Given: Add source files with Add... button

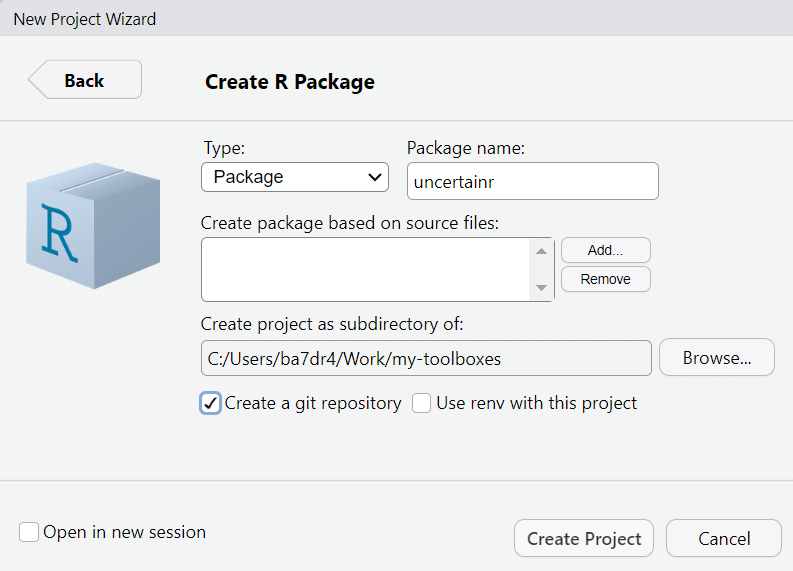Looking at the screenshot, I should pos(605,250).
